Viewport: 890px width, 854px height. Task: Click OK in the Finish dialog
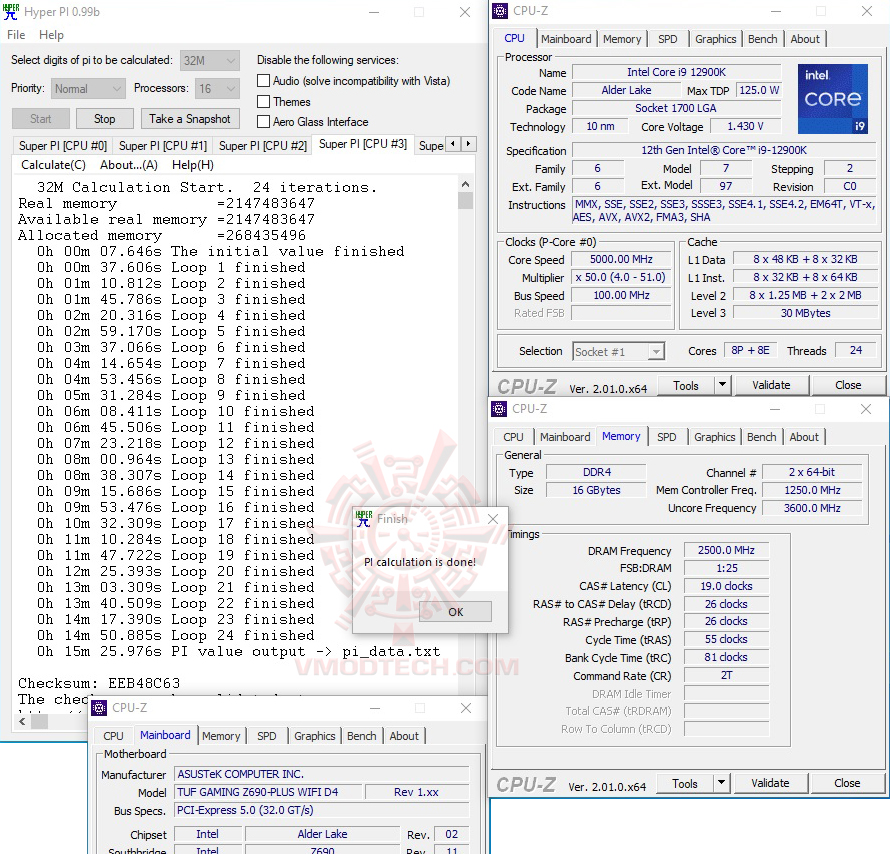455,612
